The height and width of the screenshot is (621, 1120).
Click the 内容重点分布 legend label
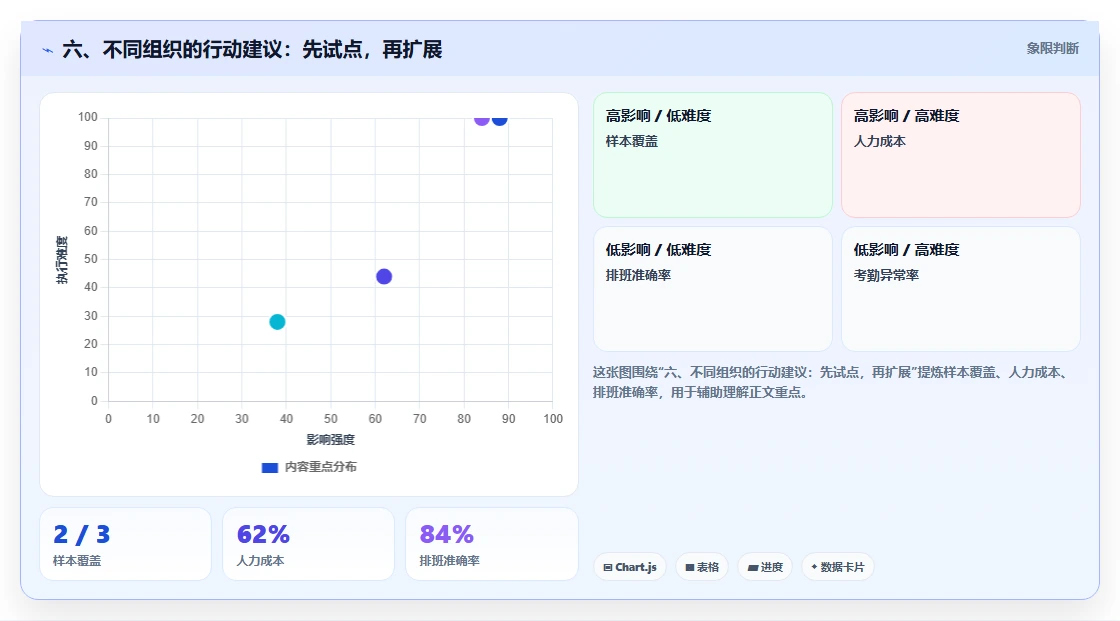(x=320, y=467)
